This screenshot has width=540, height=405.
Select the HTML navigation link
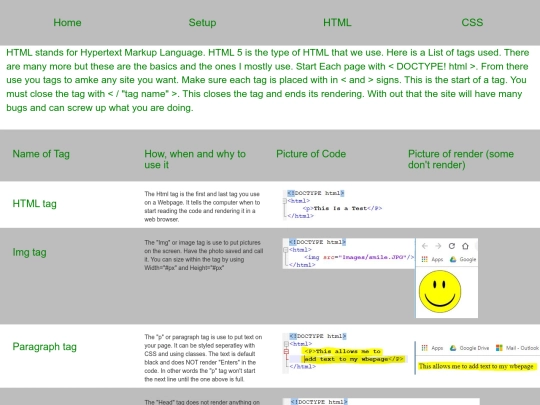337,23
